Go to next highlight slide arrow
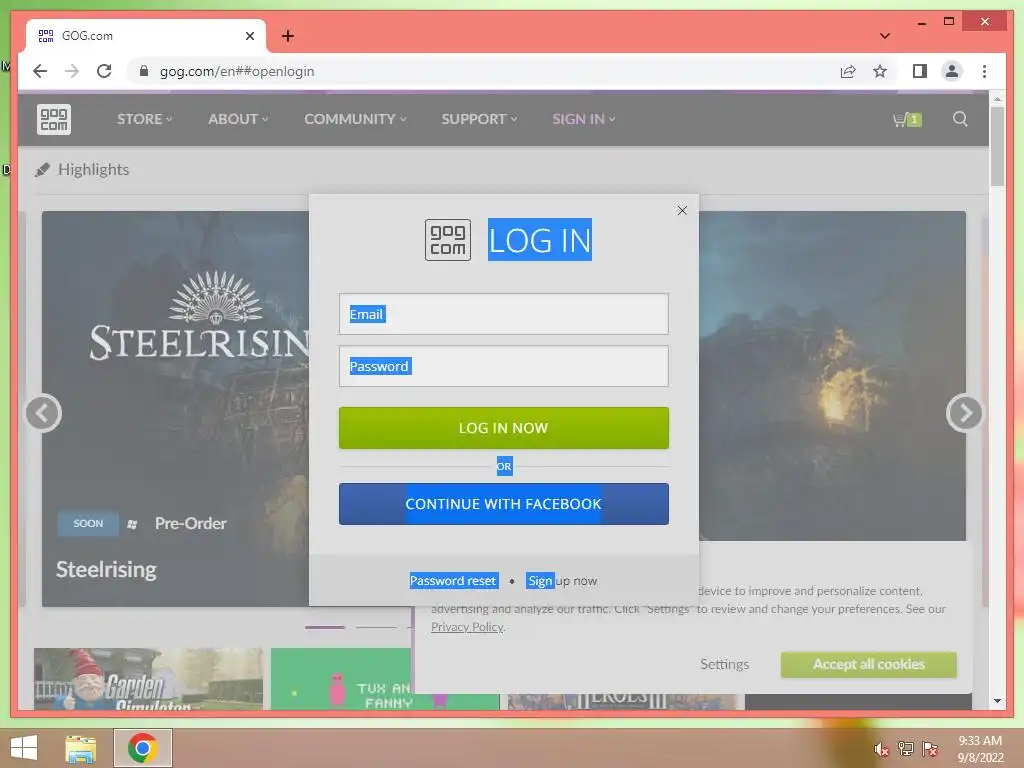1024x768 pixels. 964,413
